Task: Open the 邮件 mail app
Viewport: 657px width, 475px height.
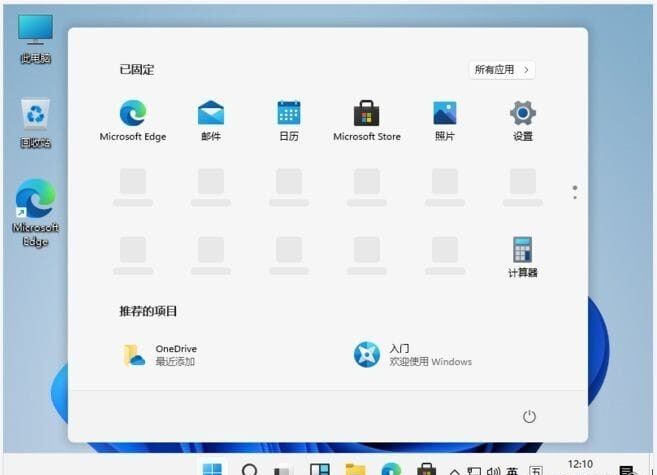Action: (x=211, y=121)
